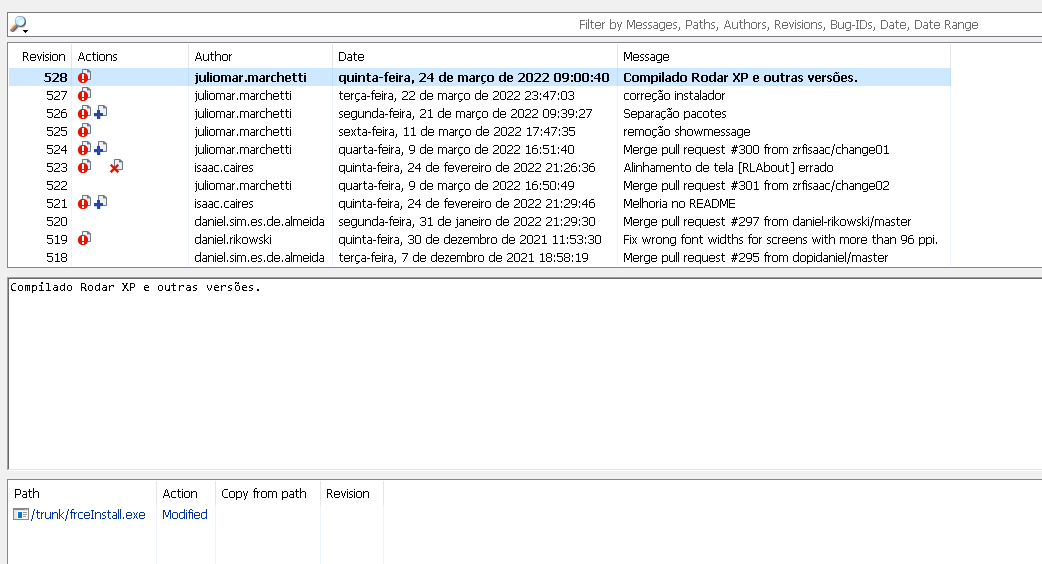This screenshot has height=564, width=1042.
Task: Click the modified icon on revision 528
Action: coord(84,77)
